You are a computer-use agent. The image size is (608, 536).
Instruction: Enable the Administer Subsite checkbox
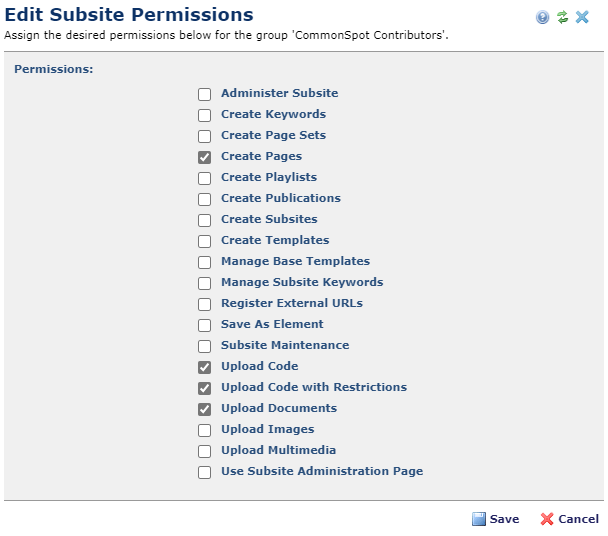tap(205, 94)
